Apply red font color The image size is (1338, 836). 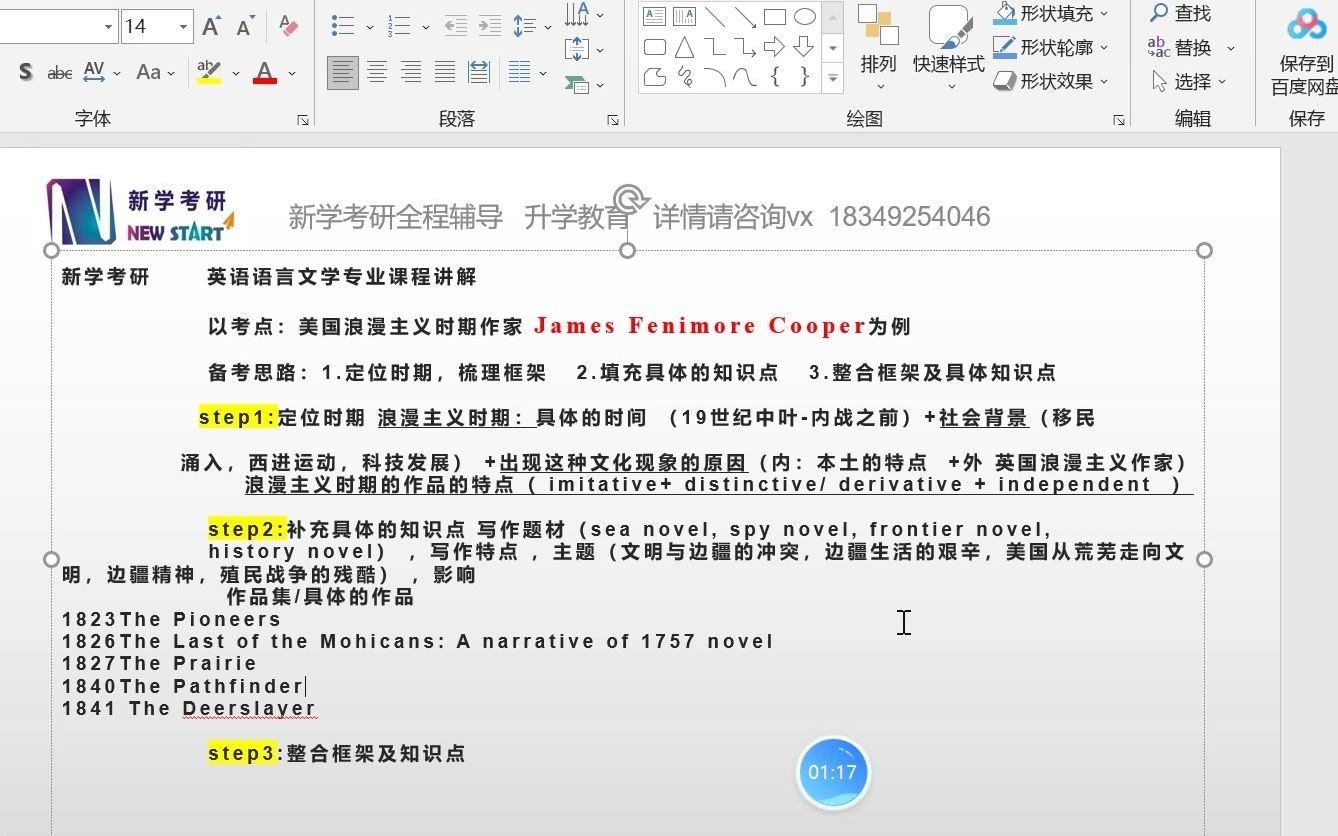[x=265, y=72]
